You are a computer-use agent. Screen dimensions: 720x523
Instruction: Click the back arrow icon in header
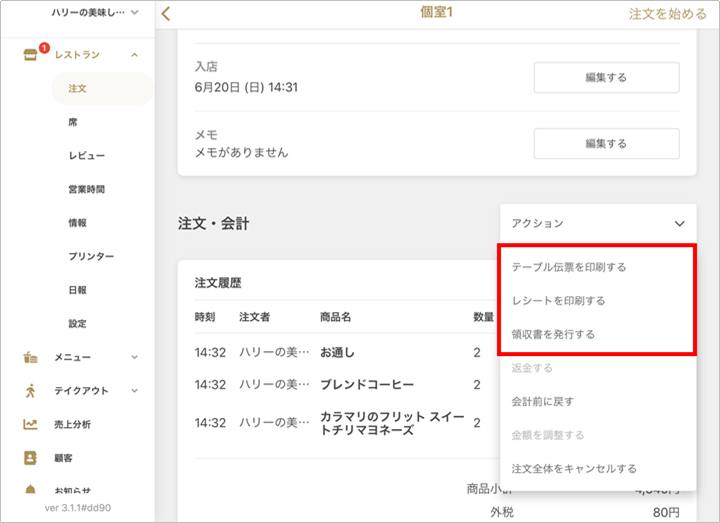pos(166,14)
